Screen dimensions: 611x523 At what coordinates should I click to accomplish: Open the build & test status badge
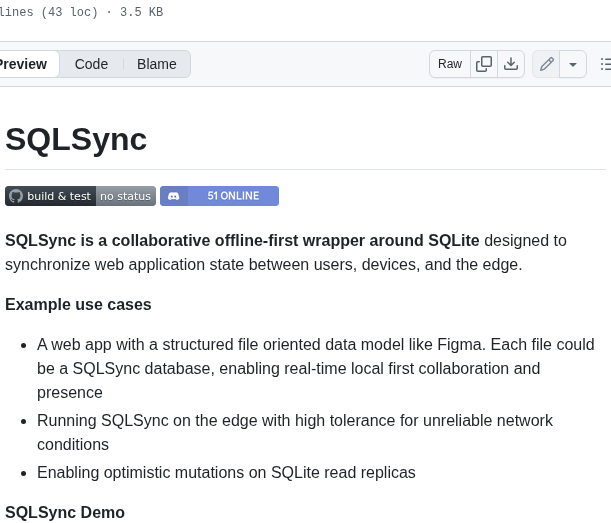click(80, 196)
